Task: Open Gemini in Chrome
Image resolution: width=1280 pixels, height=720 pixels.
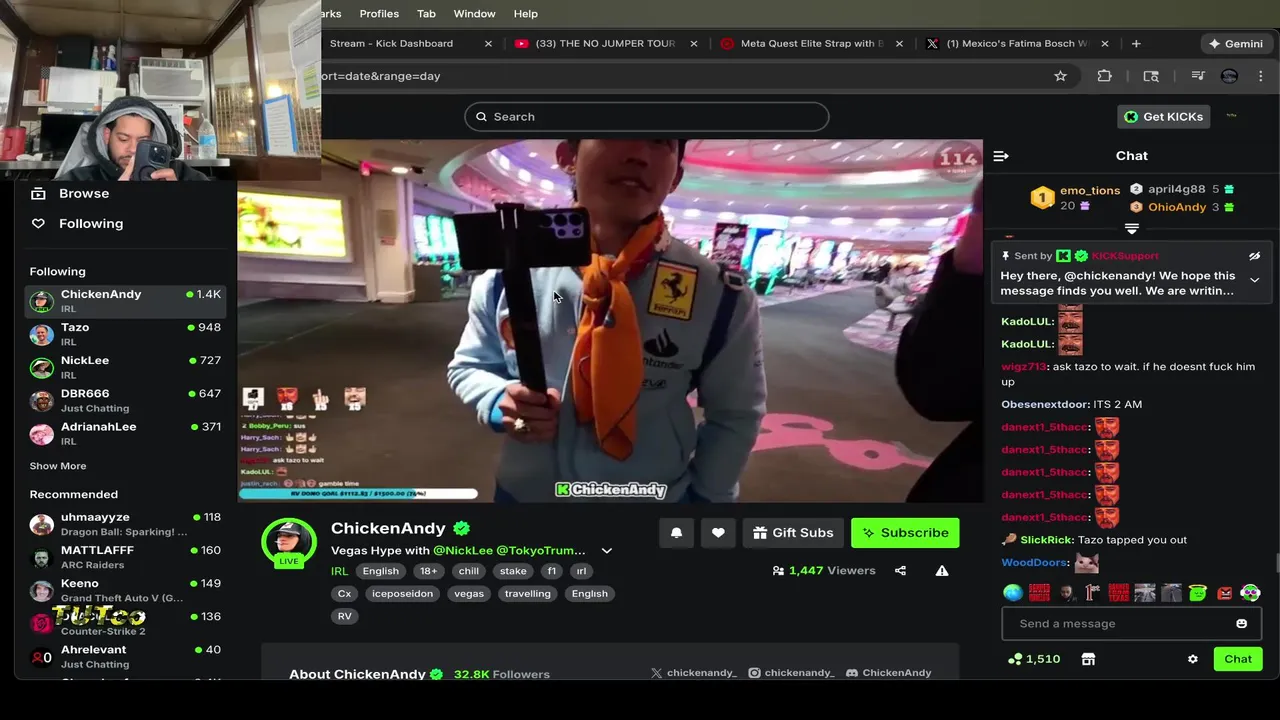Action: click(1236, 44)
